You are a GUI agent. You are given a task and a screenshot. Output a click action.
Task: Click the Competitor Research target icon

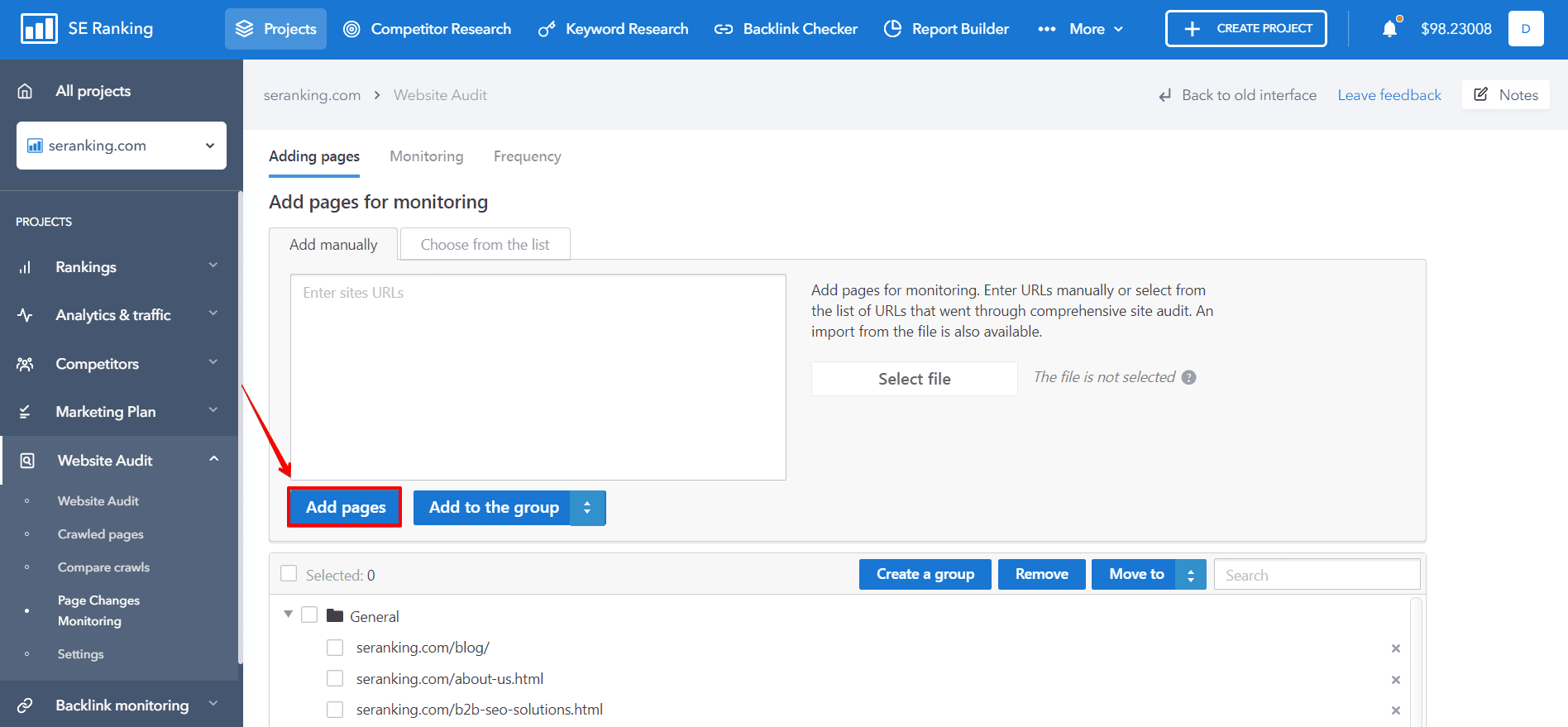(351, 29)
